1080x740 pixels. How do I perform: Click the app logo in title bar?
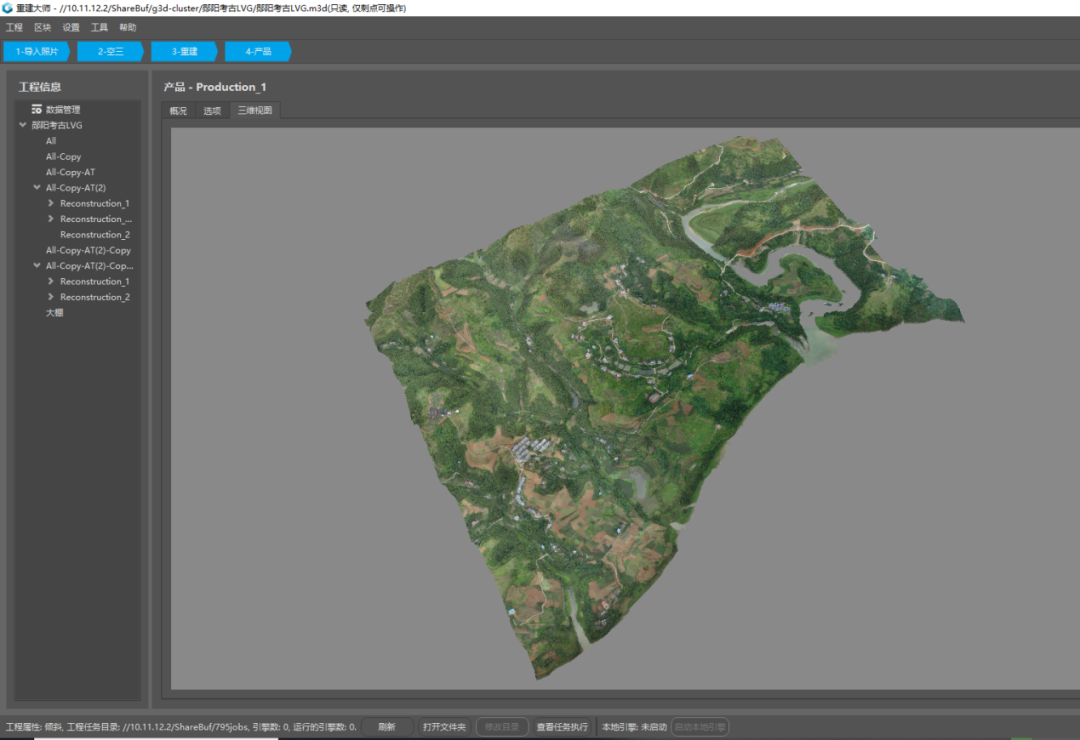[8, 8]
